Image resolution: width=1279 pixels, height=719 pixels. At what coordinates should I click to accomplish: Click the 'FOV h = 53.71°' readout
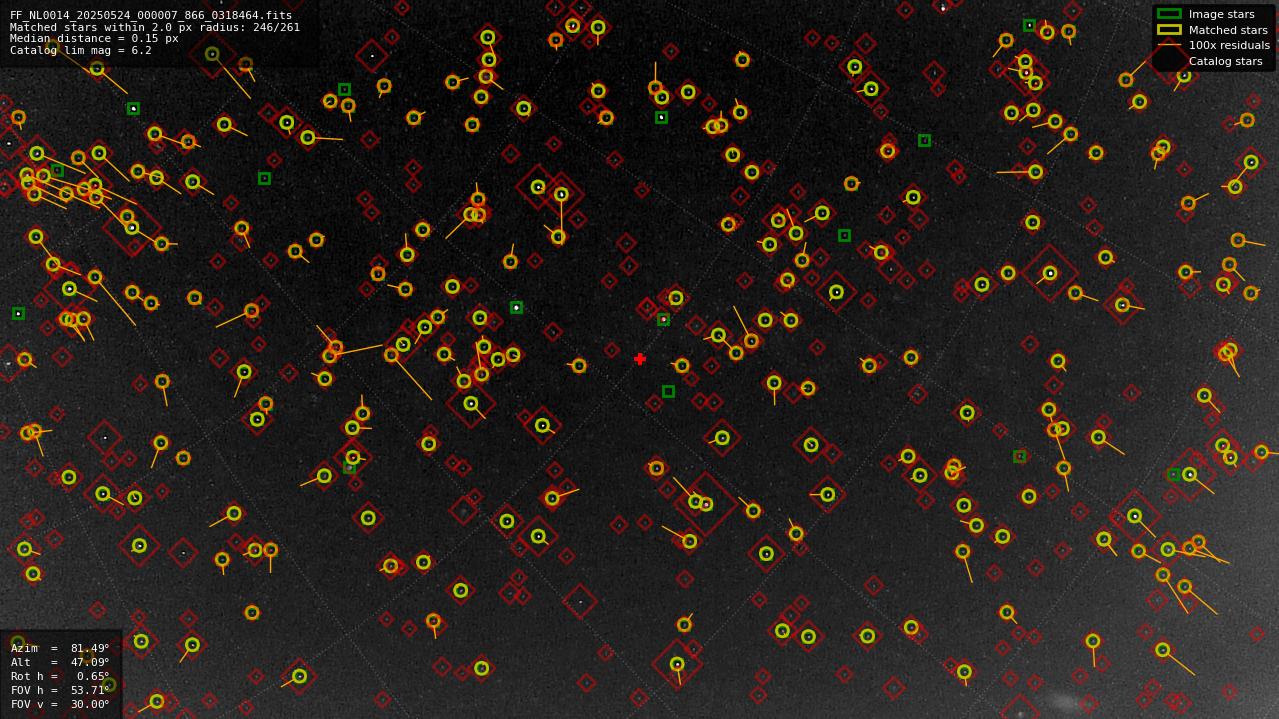pyautogui.click(x=60, y=690)
